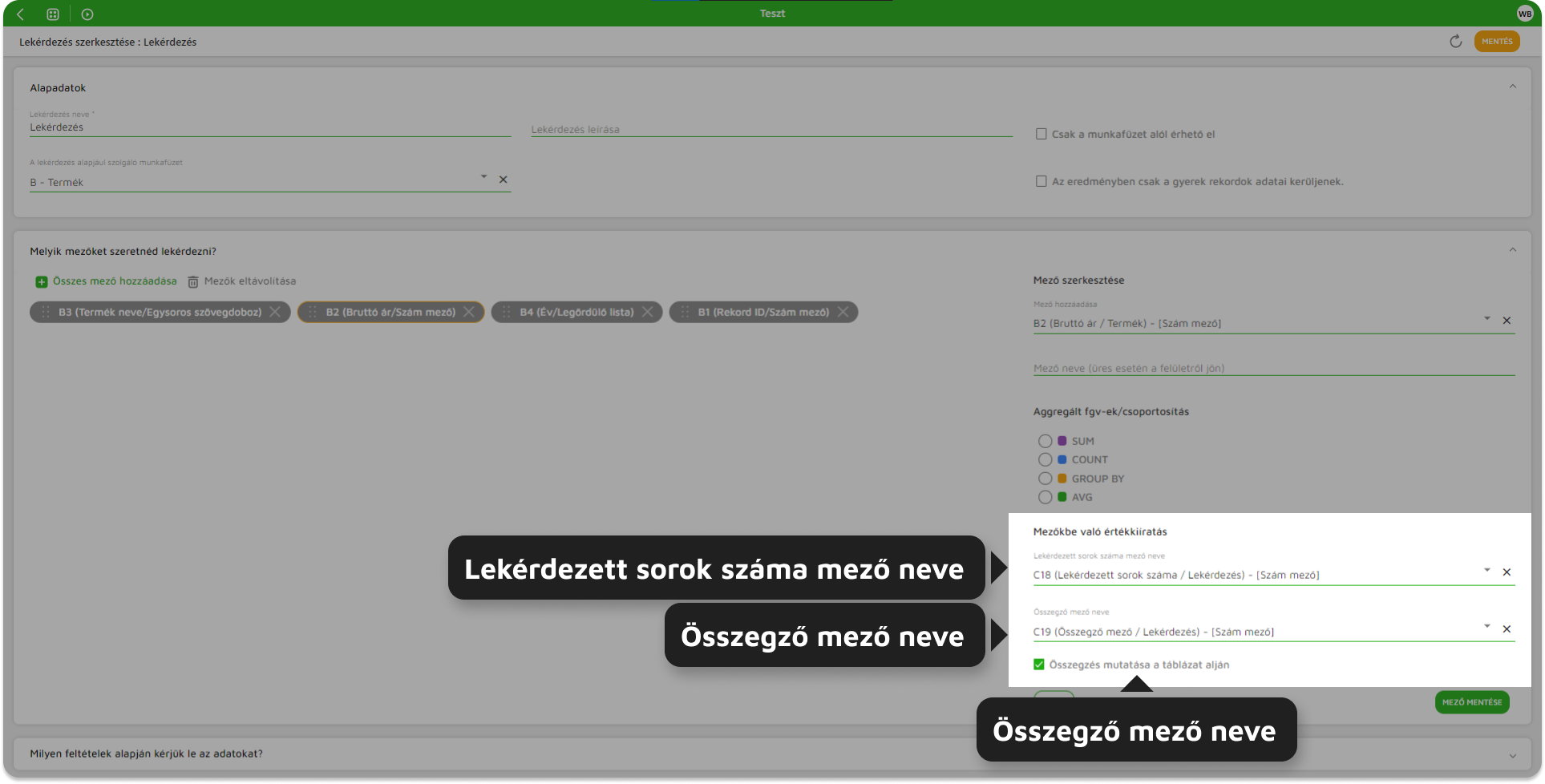Remove the B4 Év chip
The width and height of the screenshot is (1545, 784).
tap(647, 312)
